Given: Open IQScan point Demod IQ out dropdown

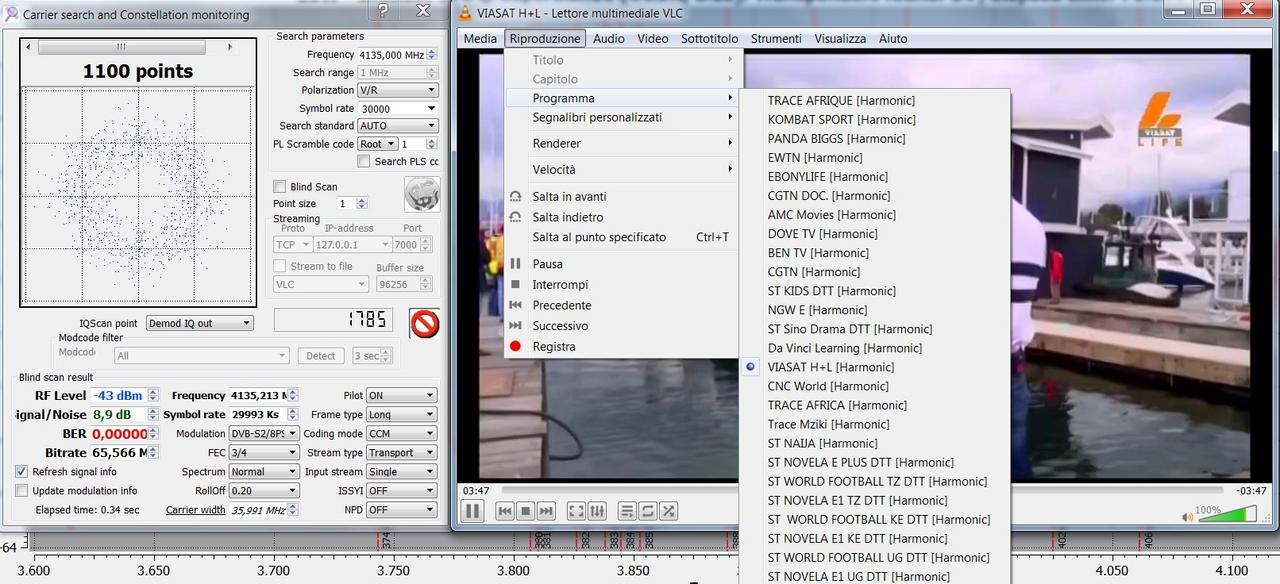Looking at the screenshot, I should (199, 323).
